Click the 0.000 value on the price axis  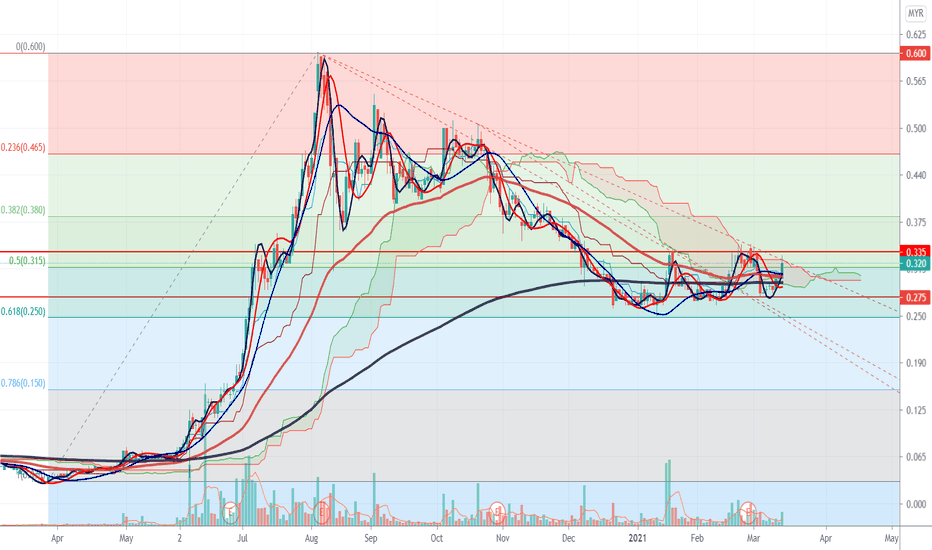tap(916, 504)
